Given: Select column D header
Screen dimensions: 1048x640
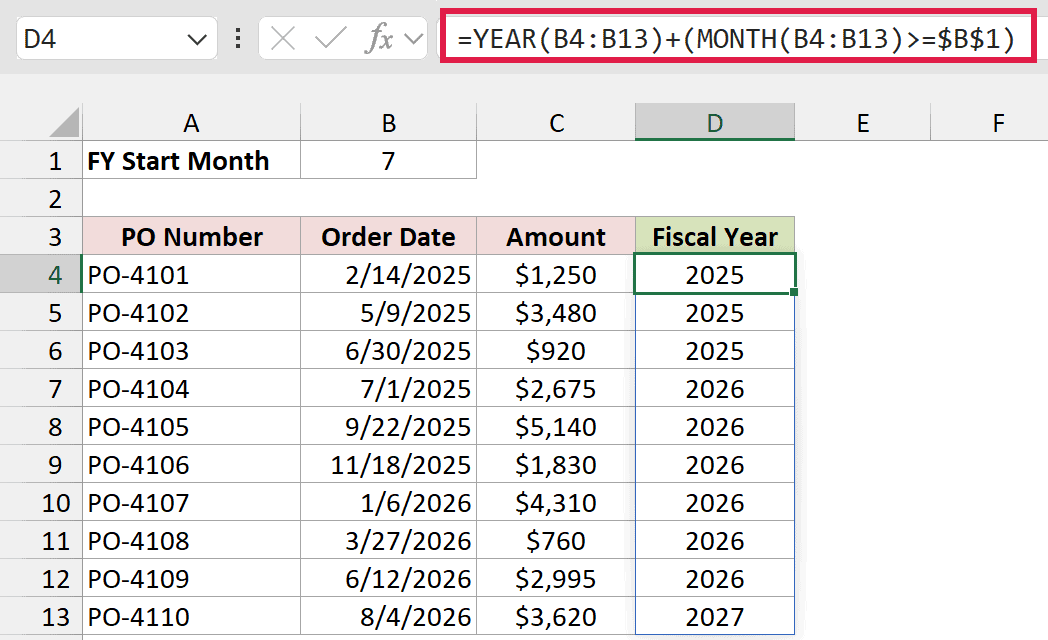Looking at the screenshot, I should (x=714, y=122).
